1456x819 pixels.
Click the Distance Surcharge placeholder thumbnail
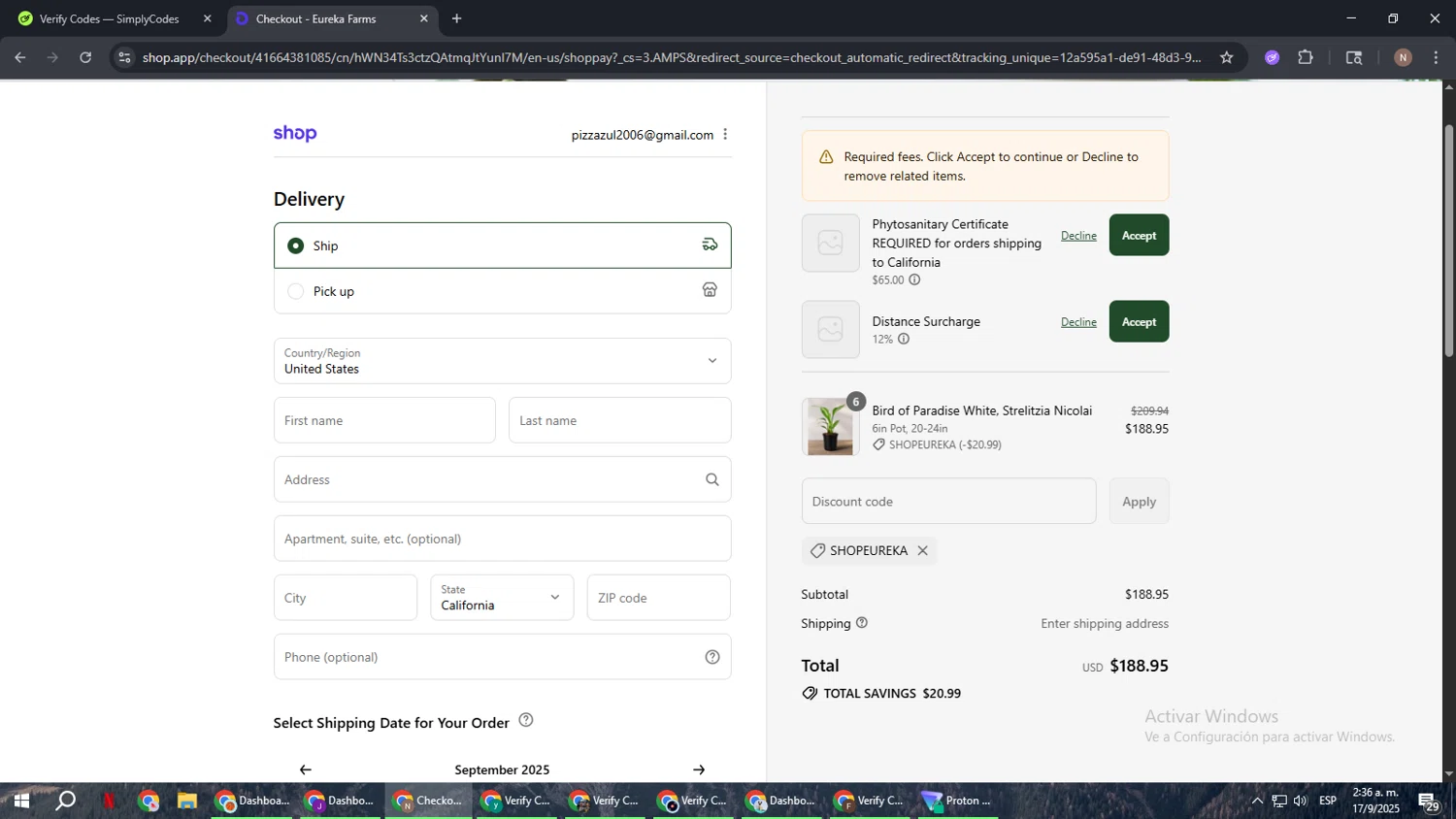pyautogui.click(x=831, y=329)
